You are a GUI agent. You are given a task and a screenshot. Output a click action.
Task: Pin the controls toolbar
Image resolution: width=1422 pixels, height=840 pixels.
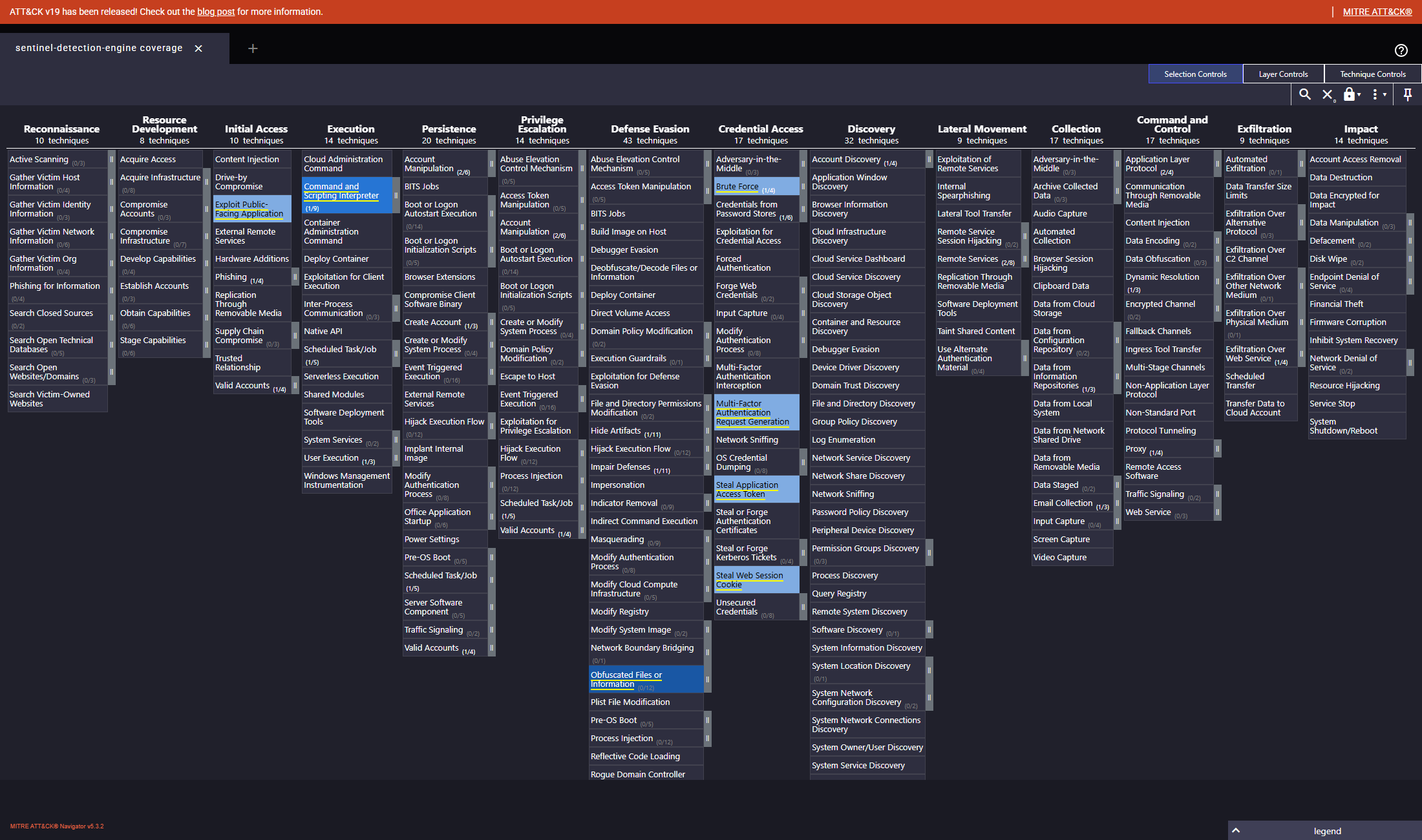click(1408, 94)
